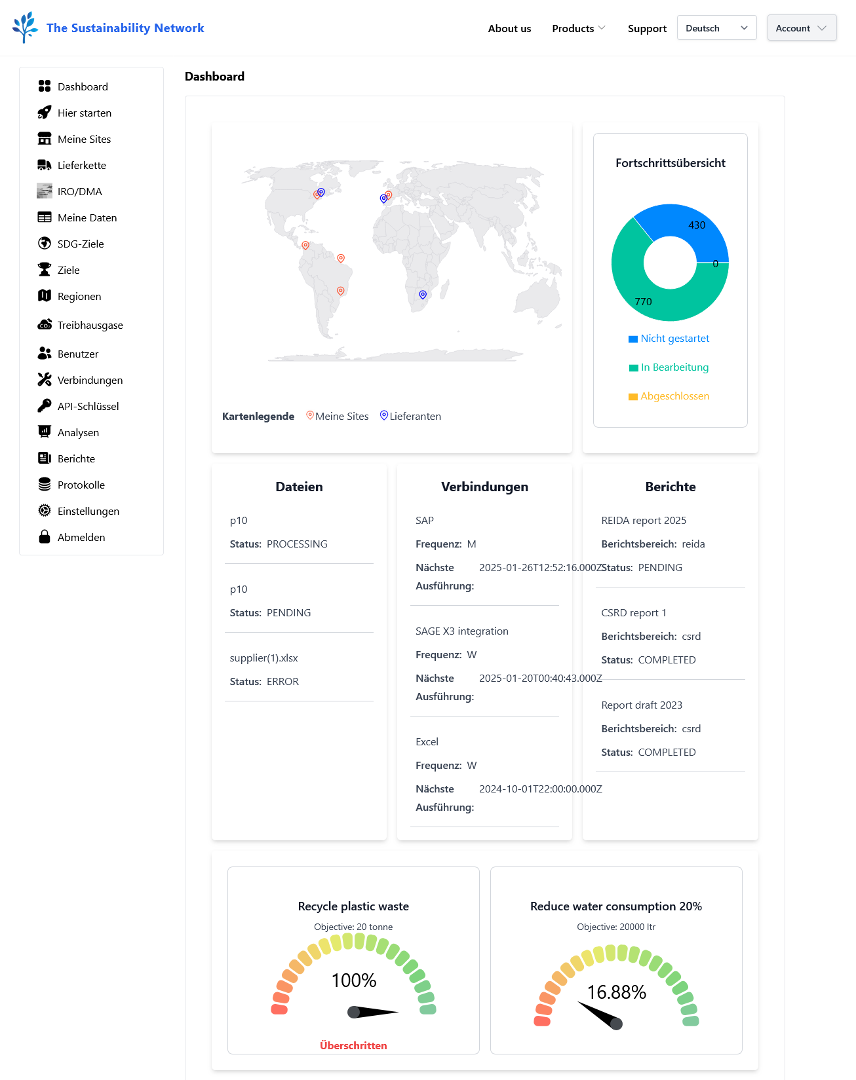Click the table icon beside Meine Daten
Viewport: 856px width, 1080px height.
(x=45, y=217)
